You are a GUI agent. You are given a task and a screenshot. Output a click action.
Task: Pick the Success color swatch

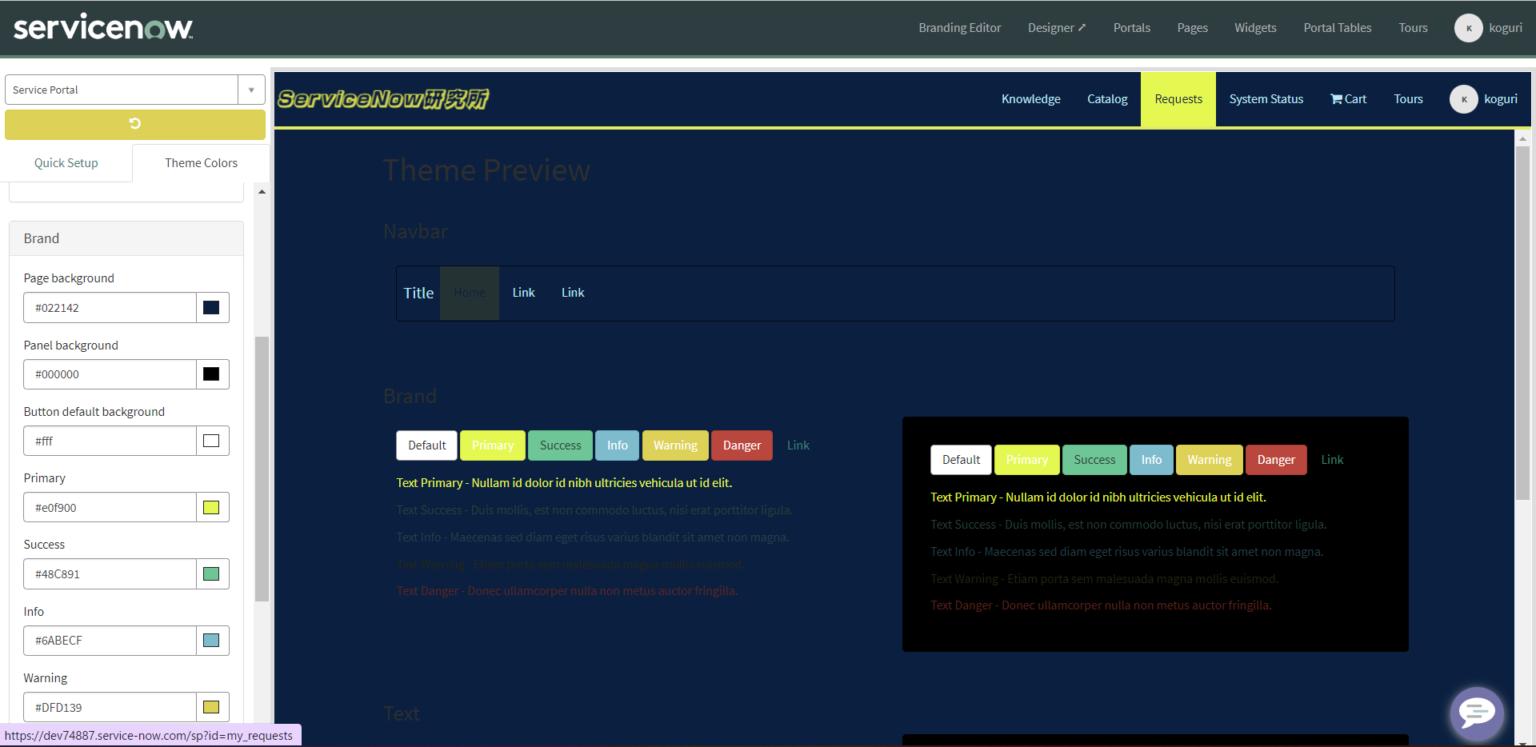[211, 574]
